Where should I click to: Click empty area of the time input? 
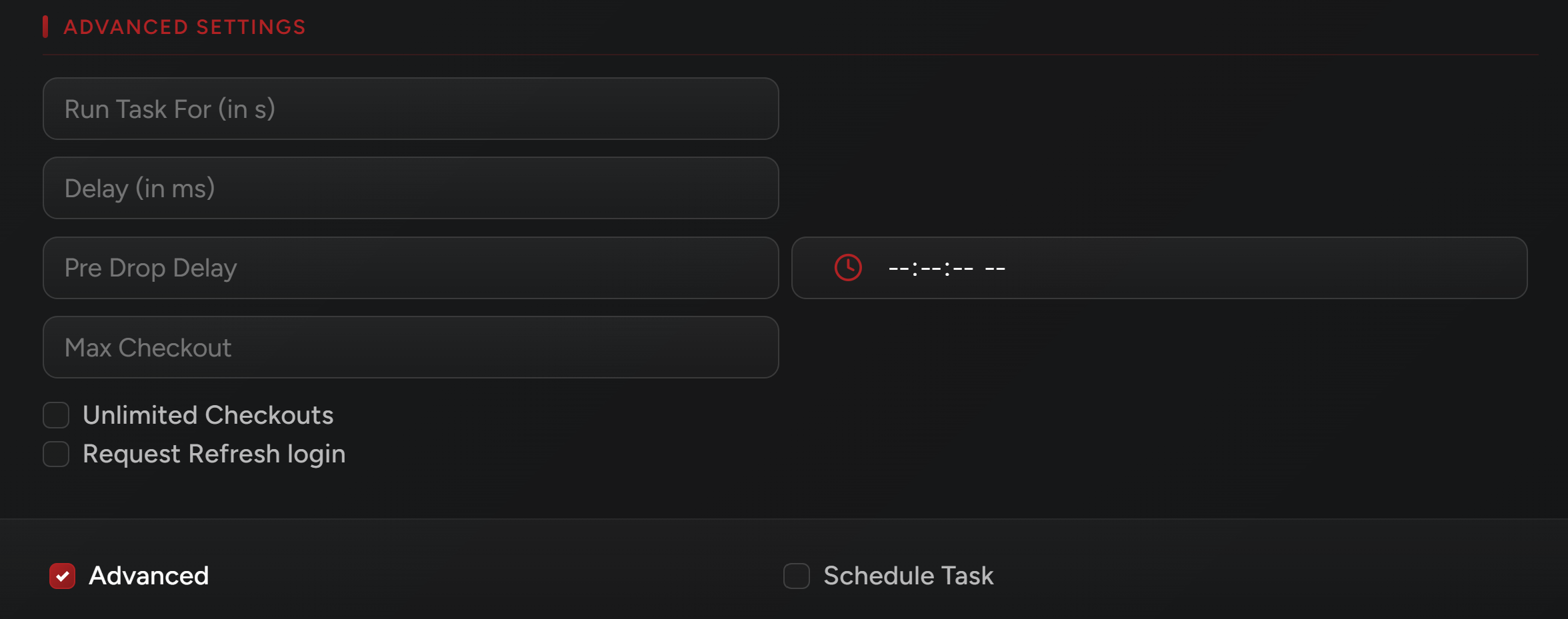coord(1267,268)
